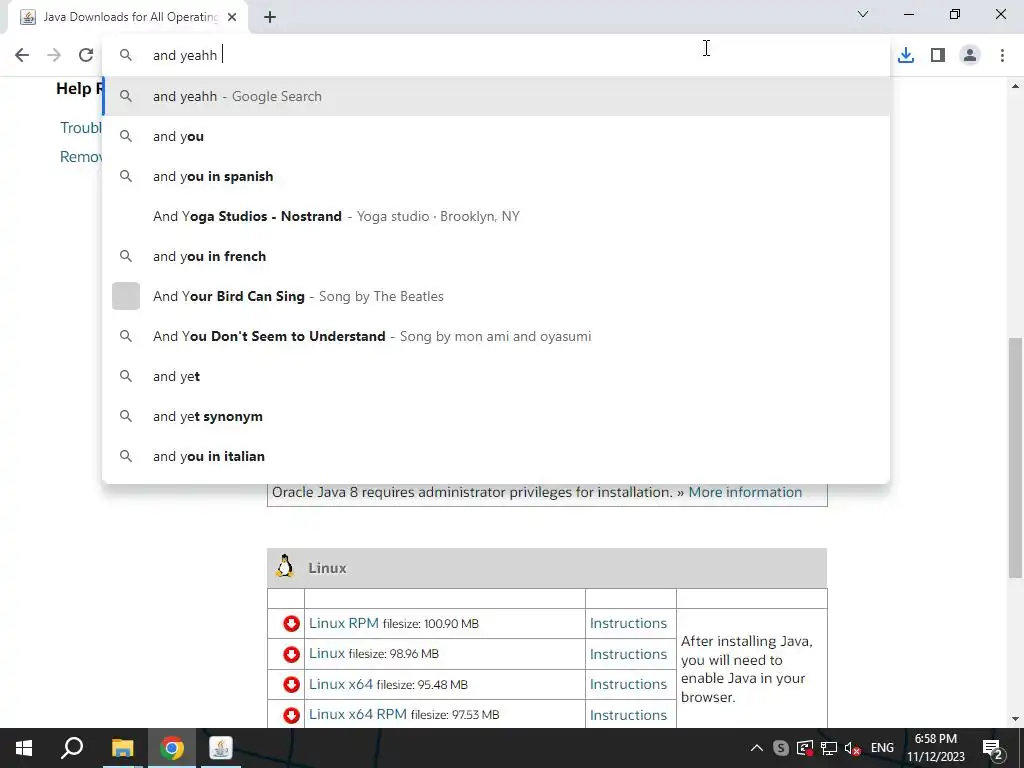This screenshot has height=768, width=1024.
Task: Open the Windows Start menu
Action: 24,748
